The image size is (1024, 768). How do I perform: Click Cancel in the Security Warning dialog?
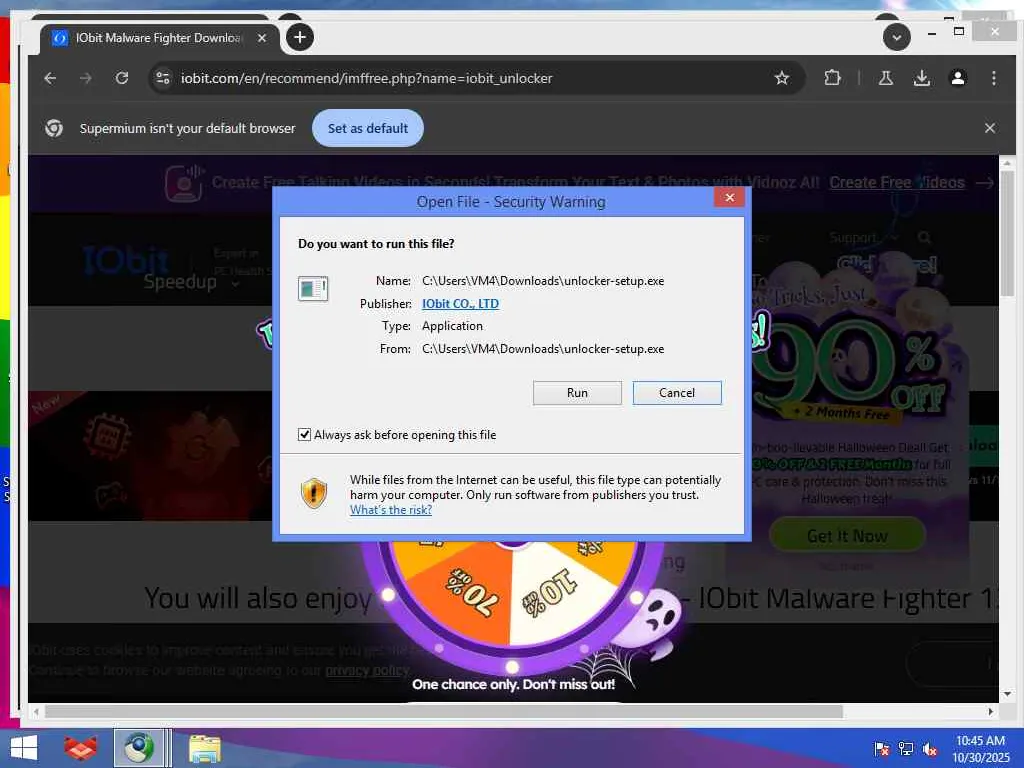[677, 392]
